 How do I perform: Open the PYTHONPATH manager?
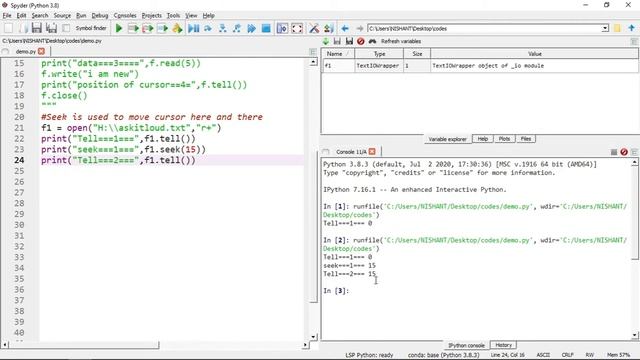coord(328,28)
